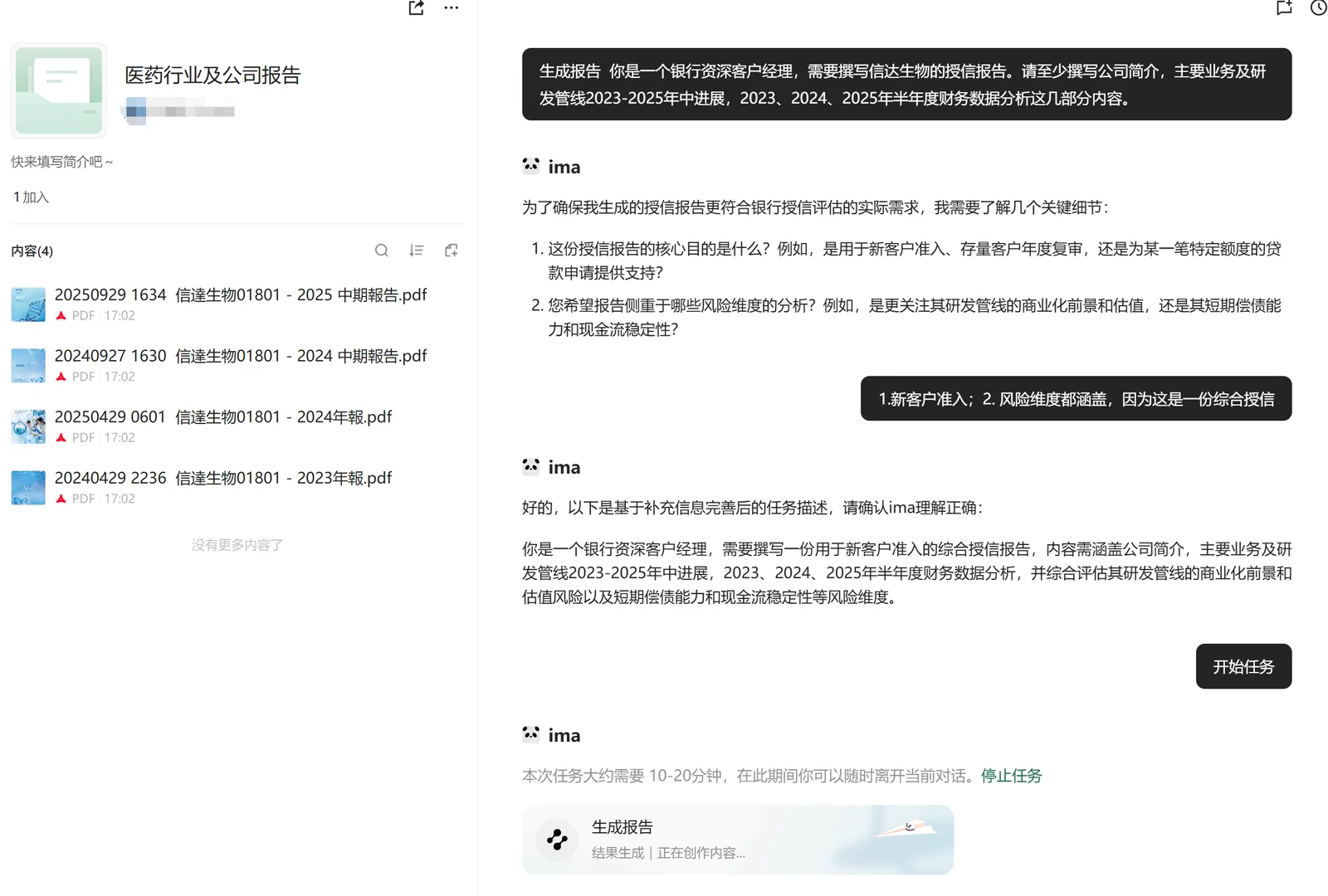Open the 2024 中期報告 PDF entry
1328x896 pixels.
tap(241, 356)
